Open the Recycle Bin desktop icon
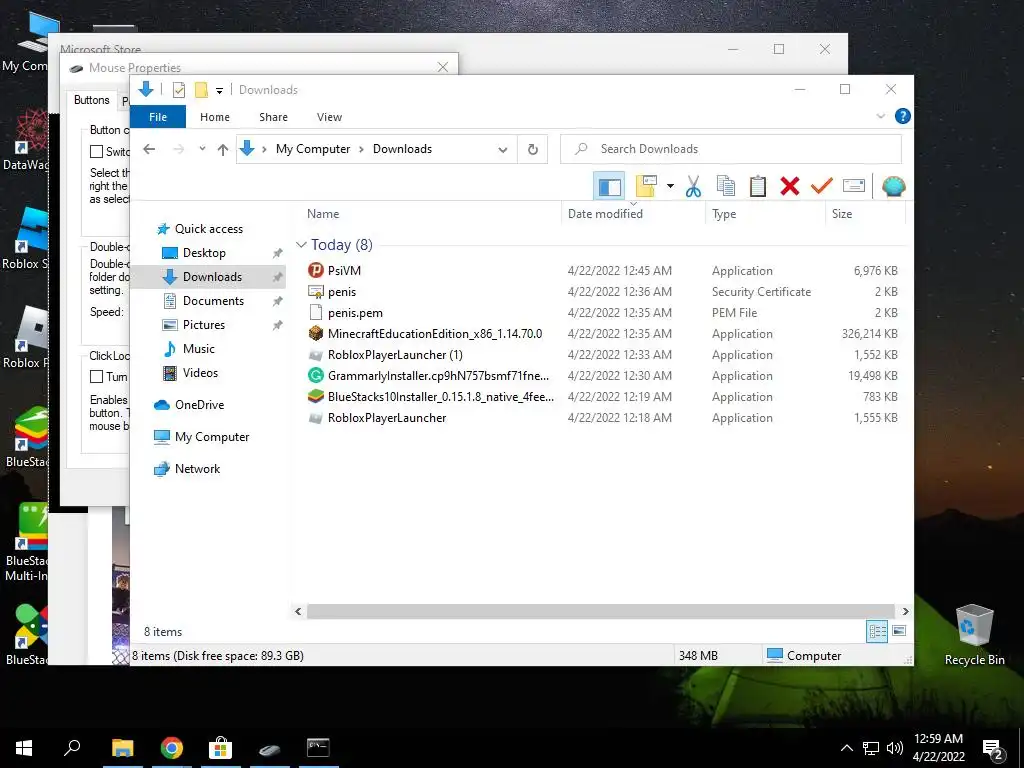Viewport: 1024px width, 768px height. (x=974, y=633)
